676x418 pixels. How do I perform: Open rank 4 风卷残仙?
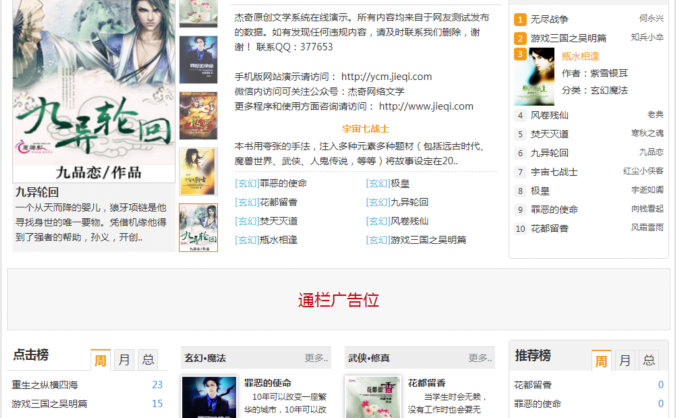point(549,115)
